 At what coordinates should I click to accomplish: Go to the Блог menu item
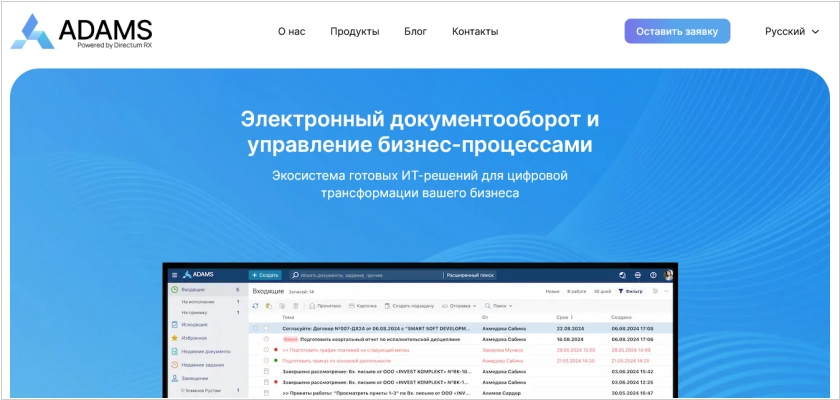click(x=415, y=31)
